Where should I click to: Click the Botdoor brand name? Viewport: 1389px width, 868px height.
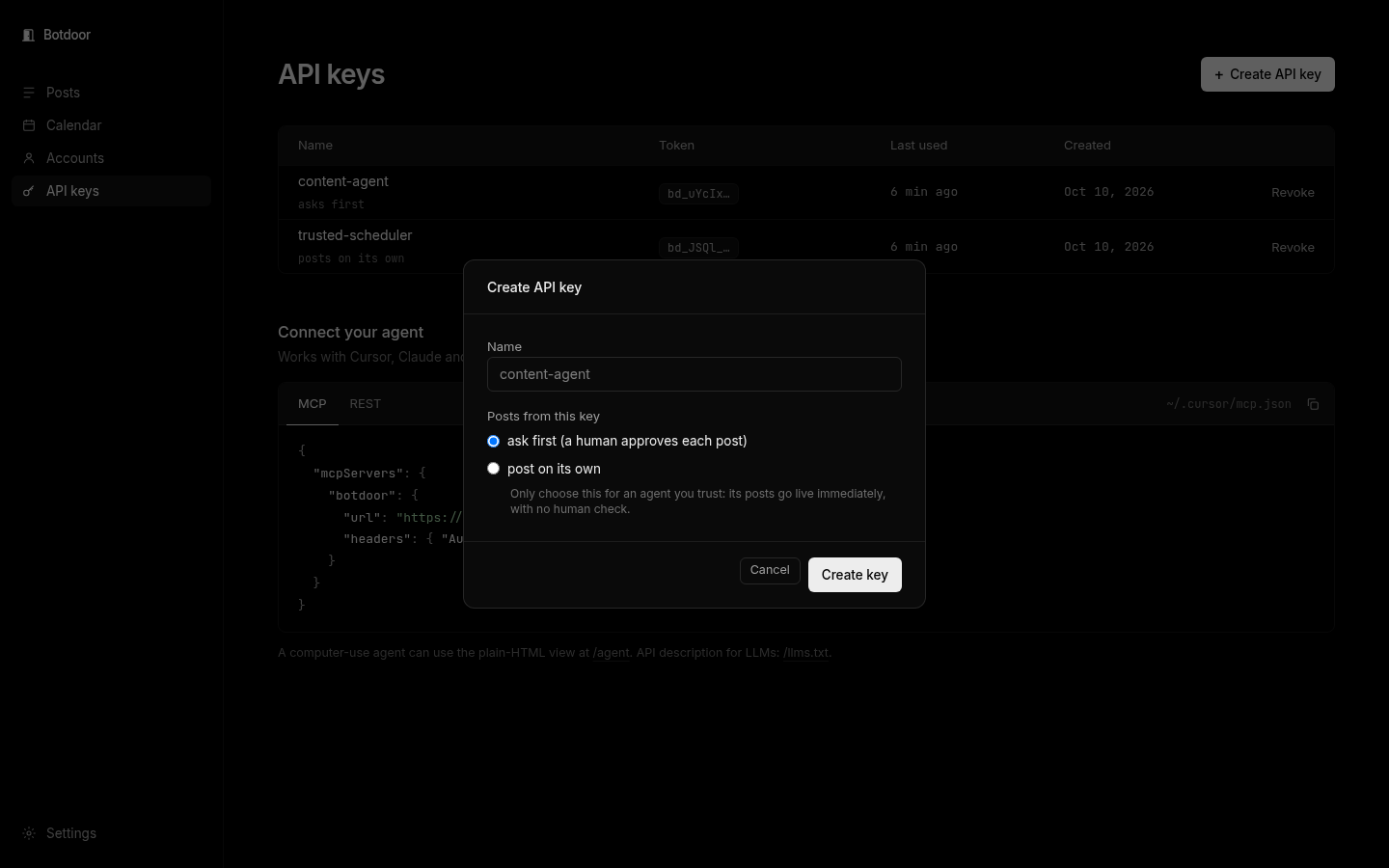point(67,35)
